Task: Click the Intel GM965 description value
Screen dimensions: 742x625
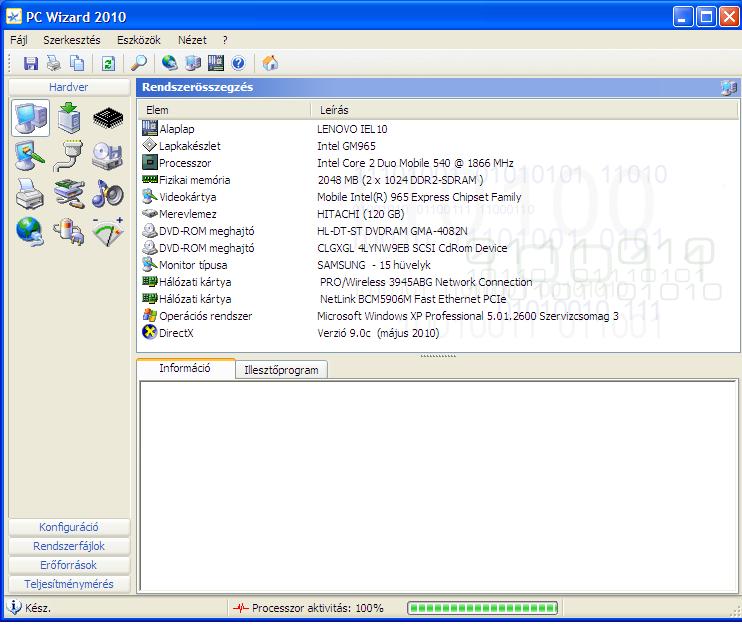Action: [x=346, y=146]
